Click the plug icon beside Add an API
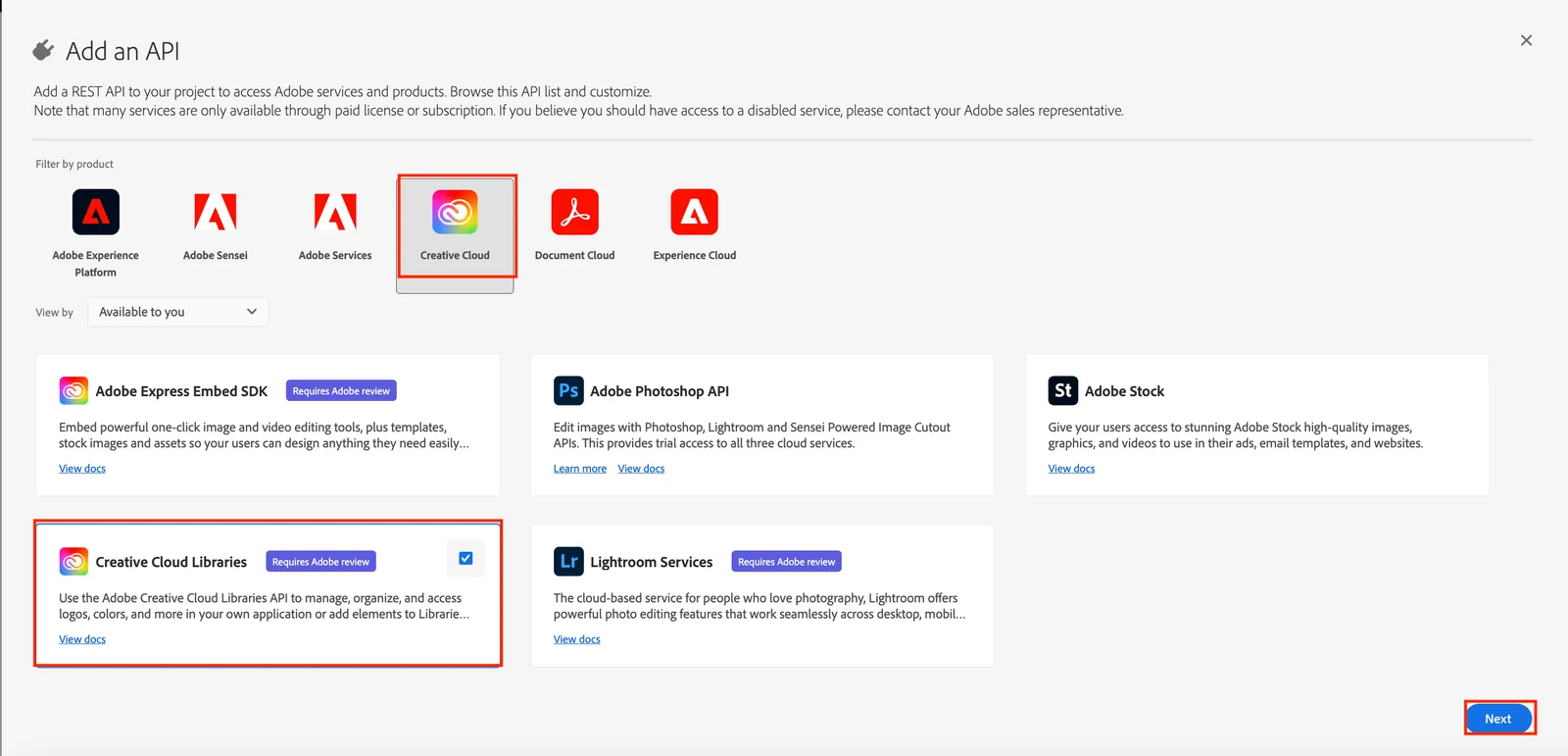This screenshot has width=1568, height=756. point(43,50)
